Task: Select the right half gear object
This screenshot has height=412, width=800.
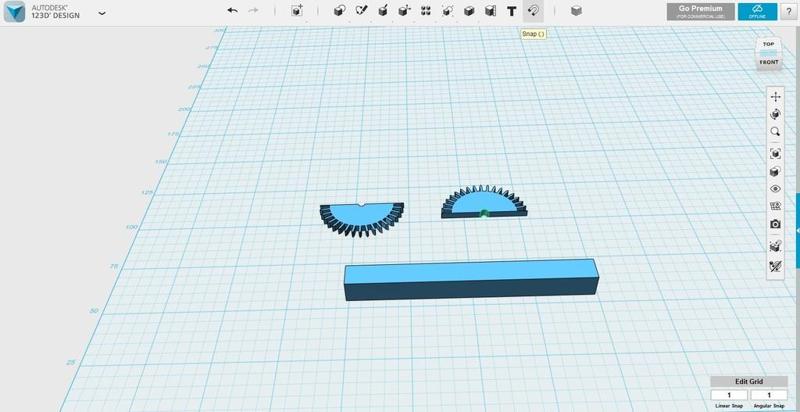Action: (x=484, y=202)
